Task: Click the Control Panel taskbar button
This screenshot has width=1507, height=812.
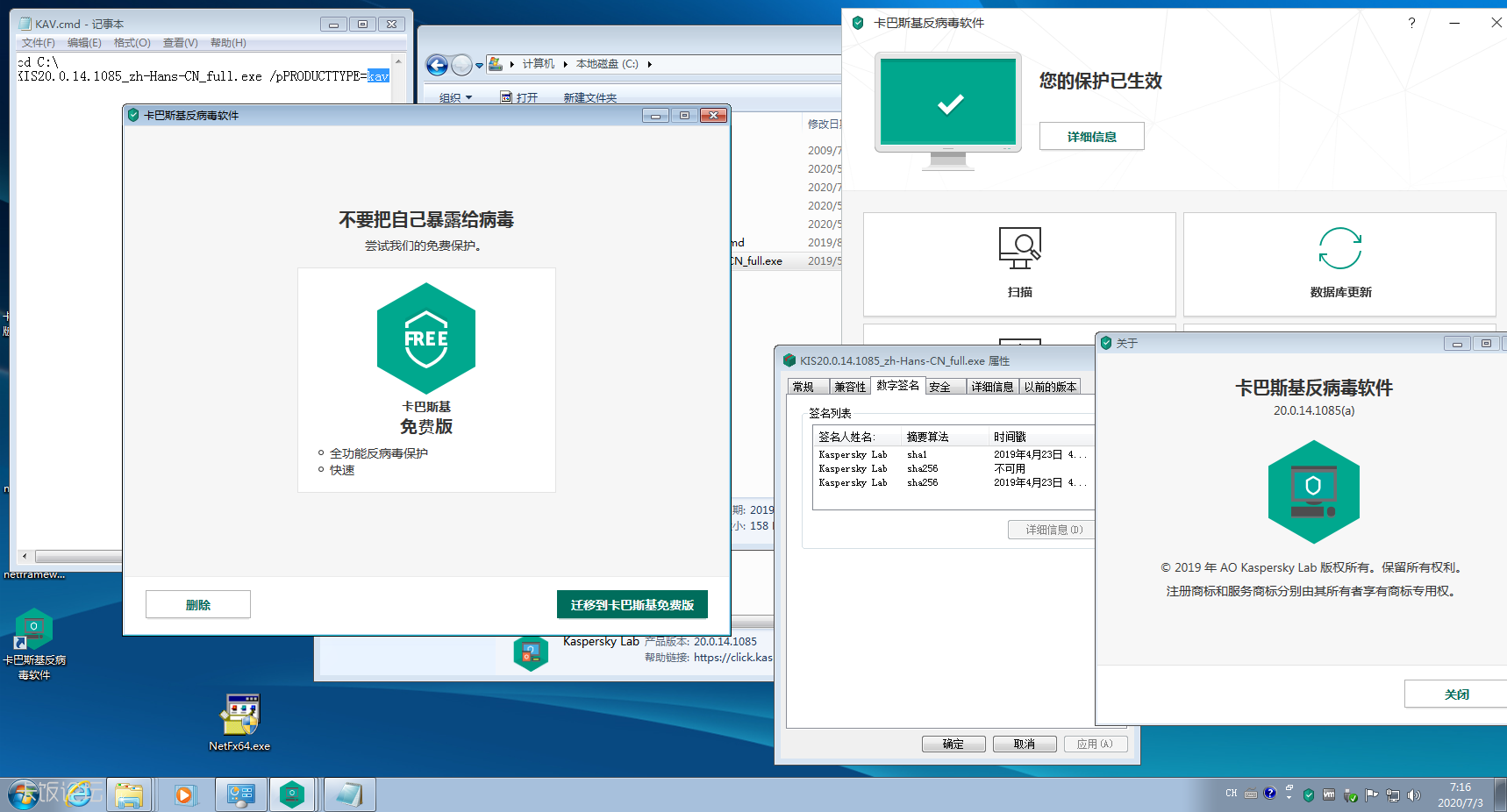Action: point(240,794)
